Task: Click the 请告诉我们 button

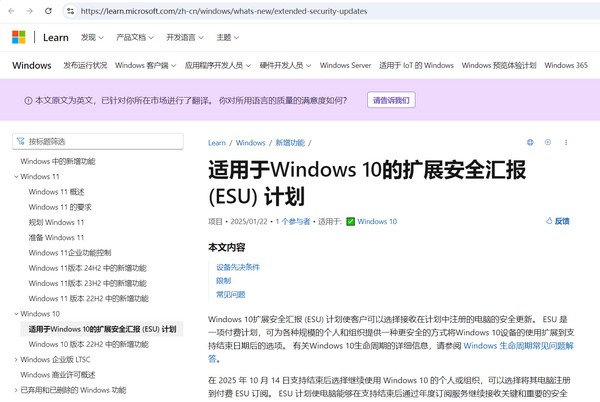Action: (391, 100)
